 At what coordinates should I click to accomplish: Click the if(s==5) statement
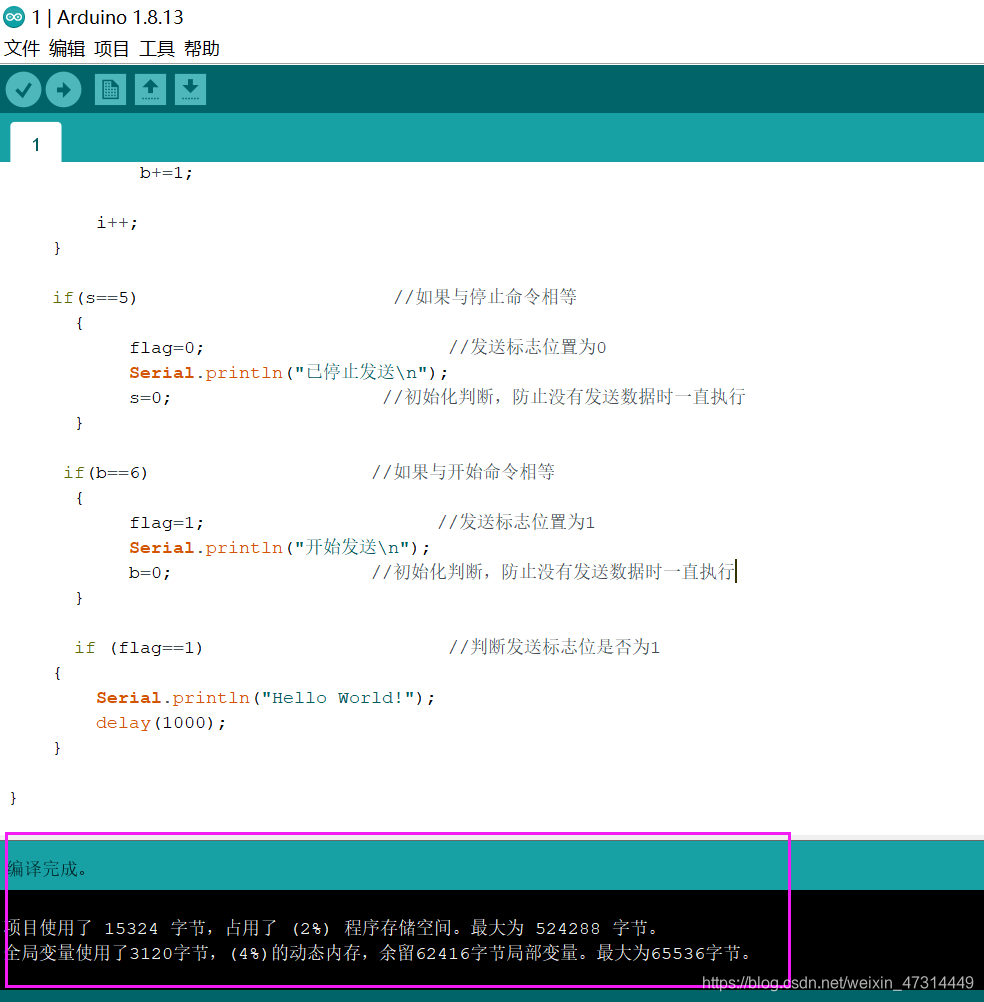95,298
